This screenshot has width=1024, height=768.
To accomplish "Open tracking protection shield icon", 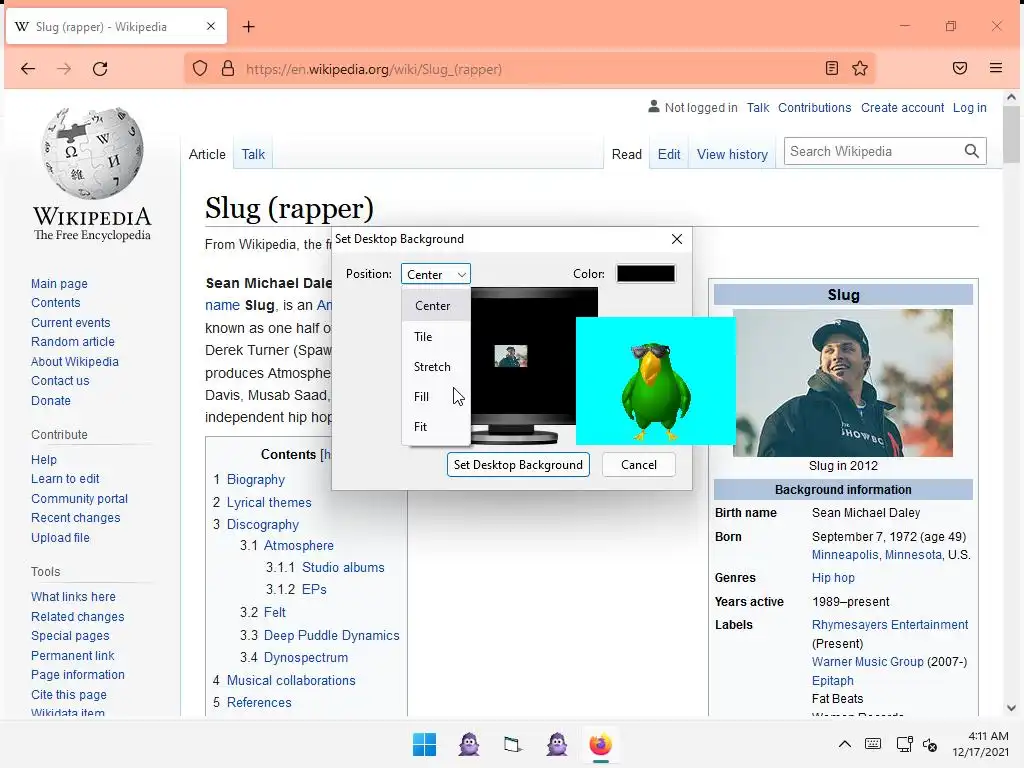I will pos(200,69).
